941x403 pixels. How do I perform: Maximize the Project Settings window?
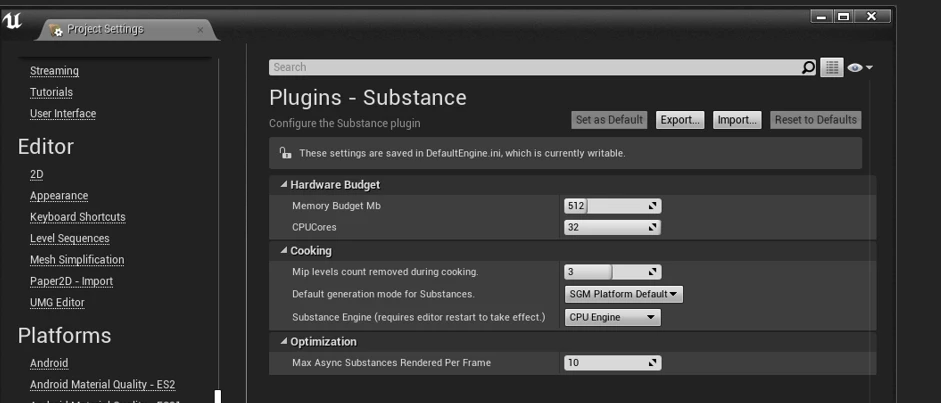click(843, 17)
